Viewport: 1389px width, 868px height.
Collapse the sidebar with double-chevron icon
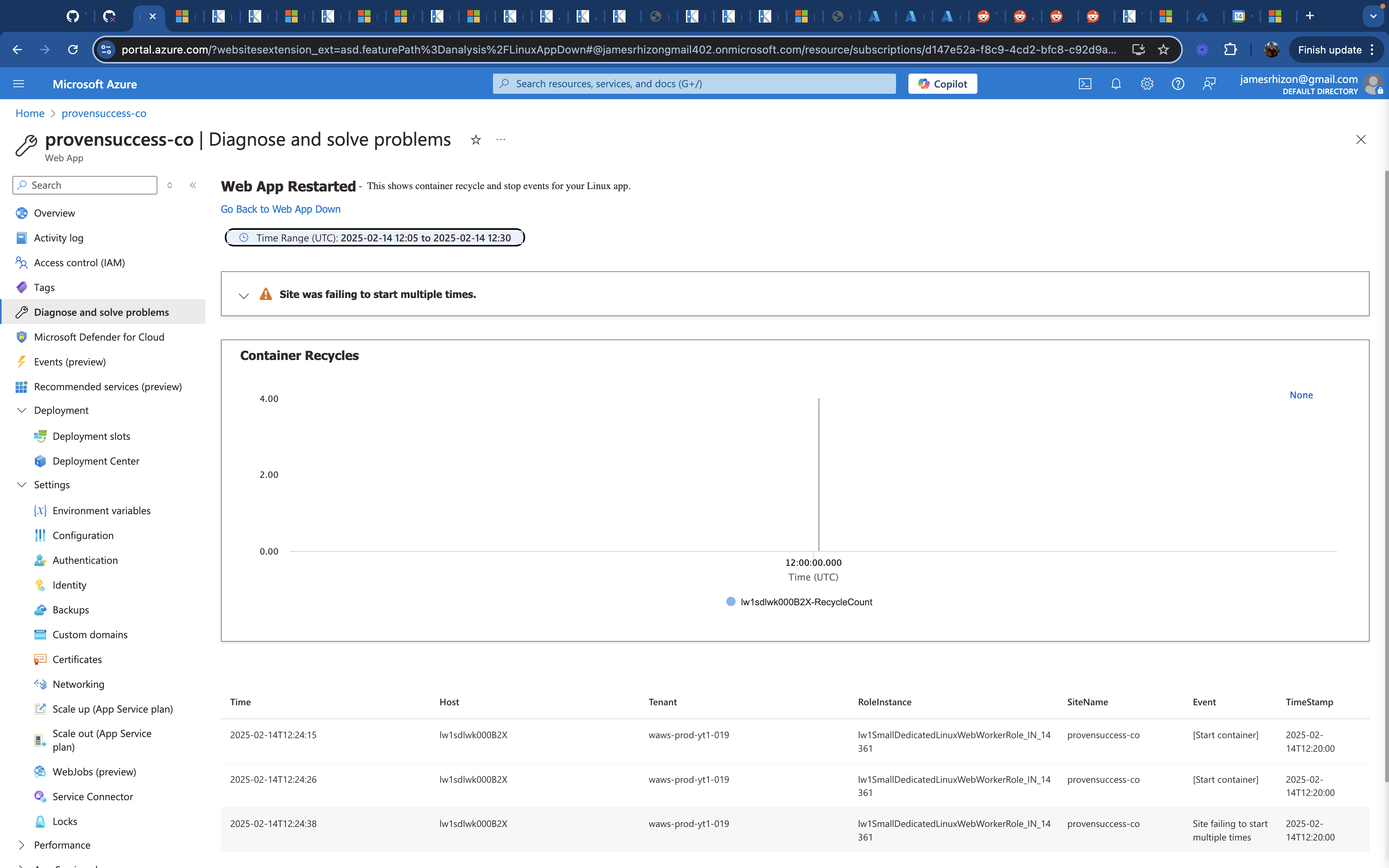point(193,185)
